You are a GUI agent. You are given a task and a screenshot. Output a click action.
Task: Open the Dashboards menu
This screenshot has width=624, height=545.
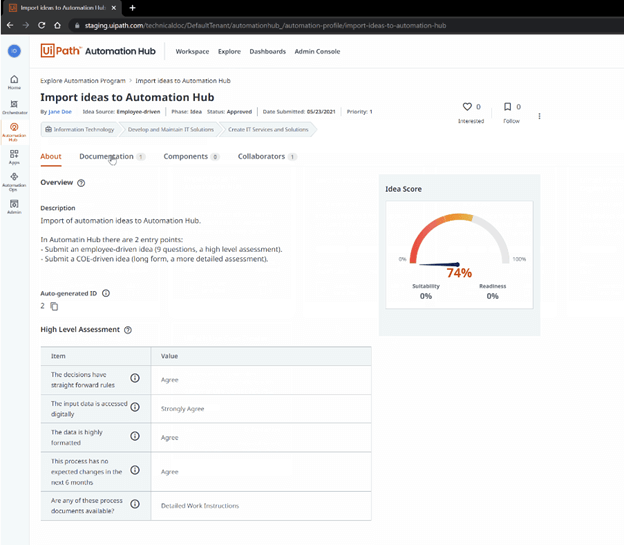pos(267,51)
